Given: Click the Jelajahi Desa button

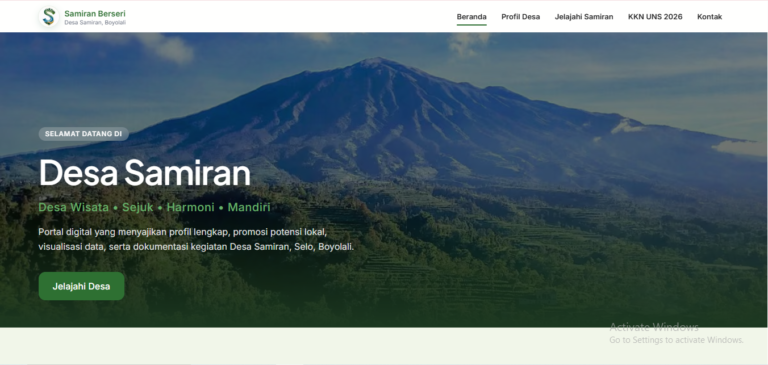Looking at the screenshot, I should coord(81,286).
